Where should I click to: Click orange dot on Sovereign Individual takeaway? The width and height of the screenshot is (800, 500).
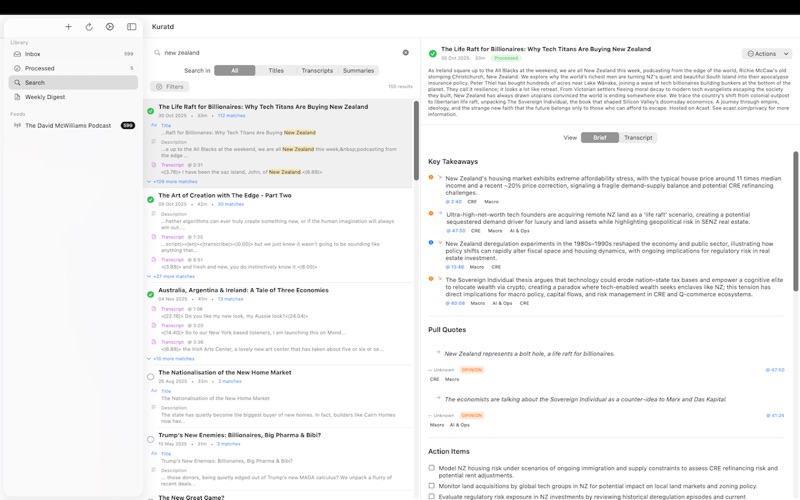tap(431, 279)
